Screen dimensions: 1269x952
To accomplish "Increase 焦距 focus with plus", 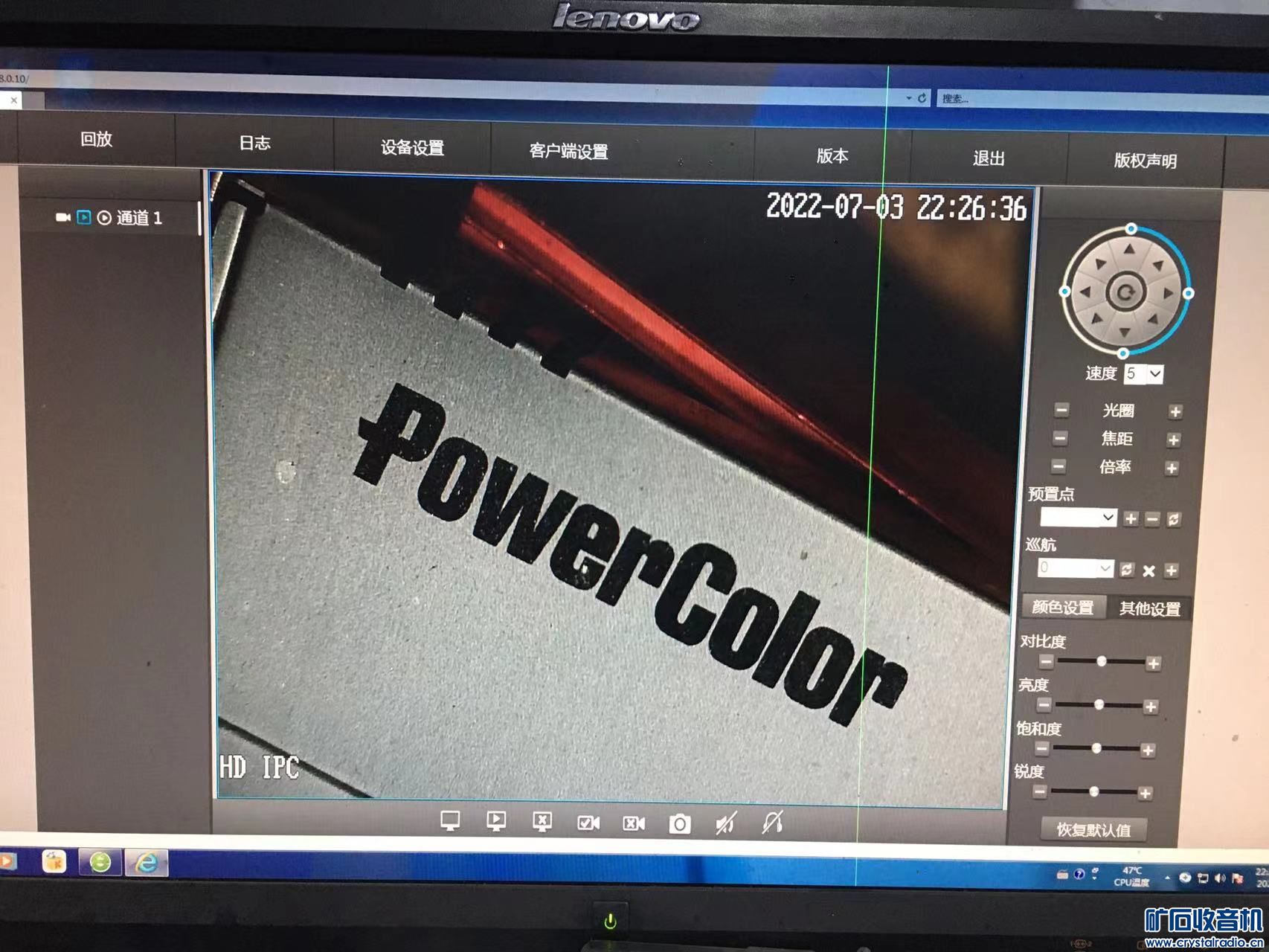I will coord(1173,440).
